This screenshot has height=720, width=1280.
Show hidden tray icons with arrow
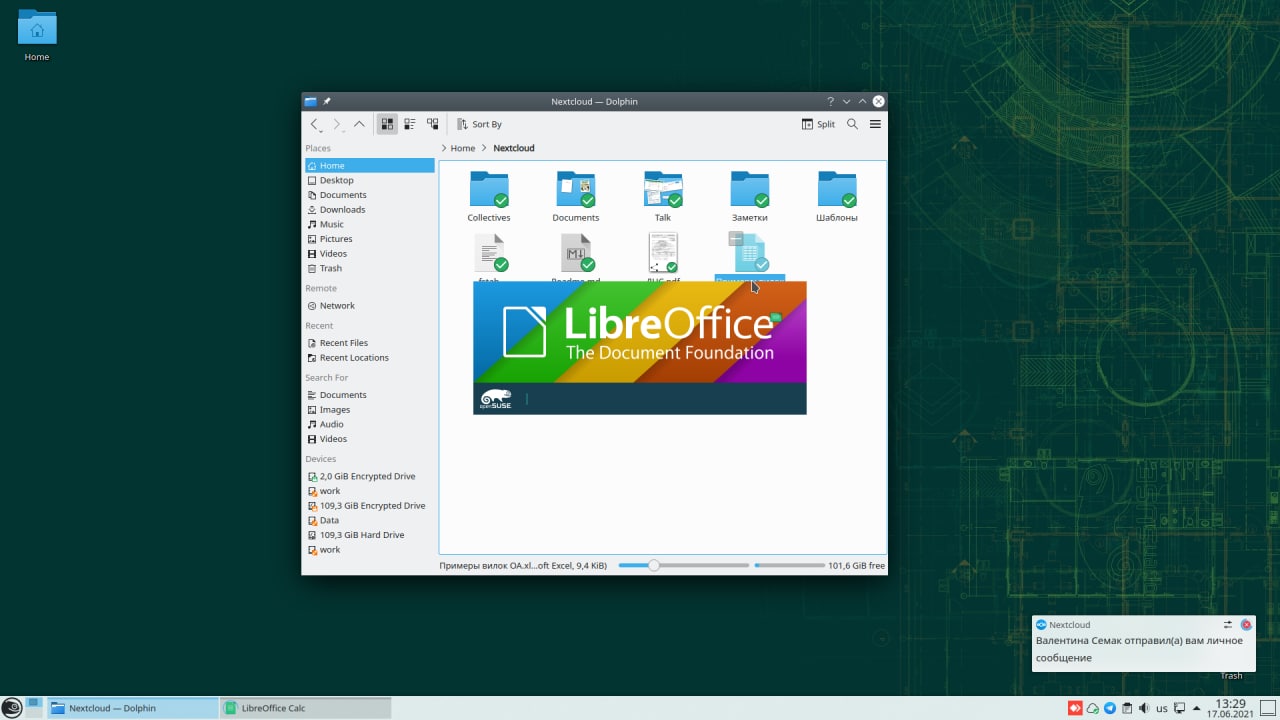point(1196,708)
